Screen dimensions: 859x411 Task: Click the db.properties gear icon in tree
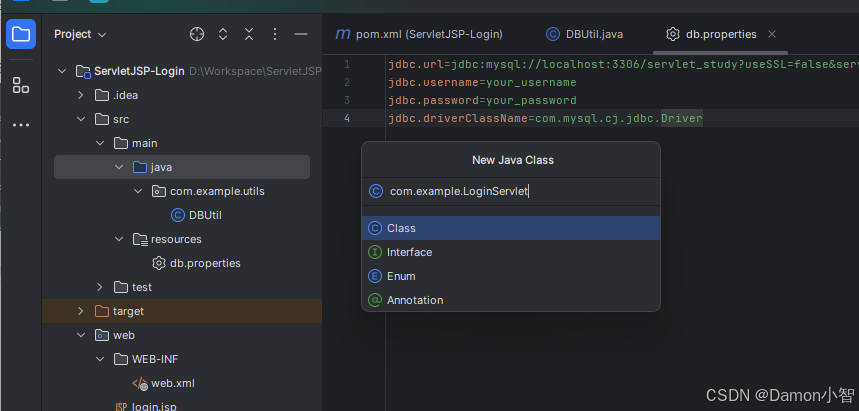click(158, 263)
